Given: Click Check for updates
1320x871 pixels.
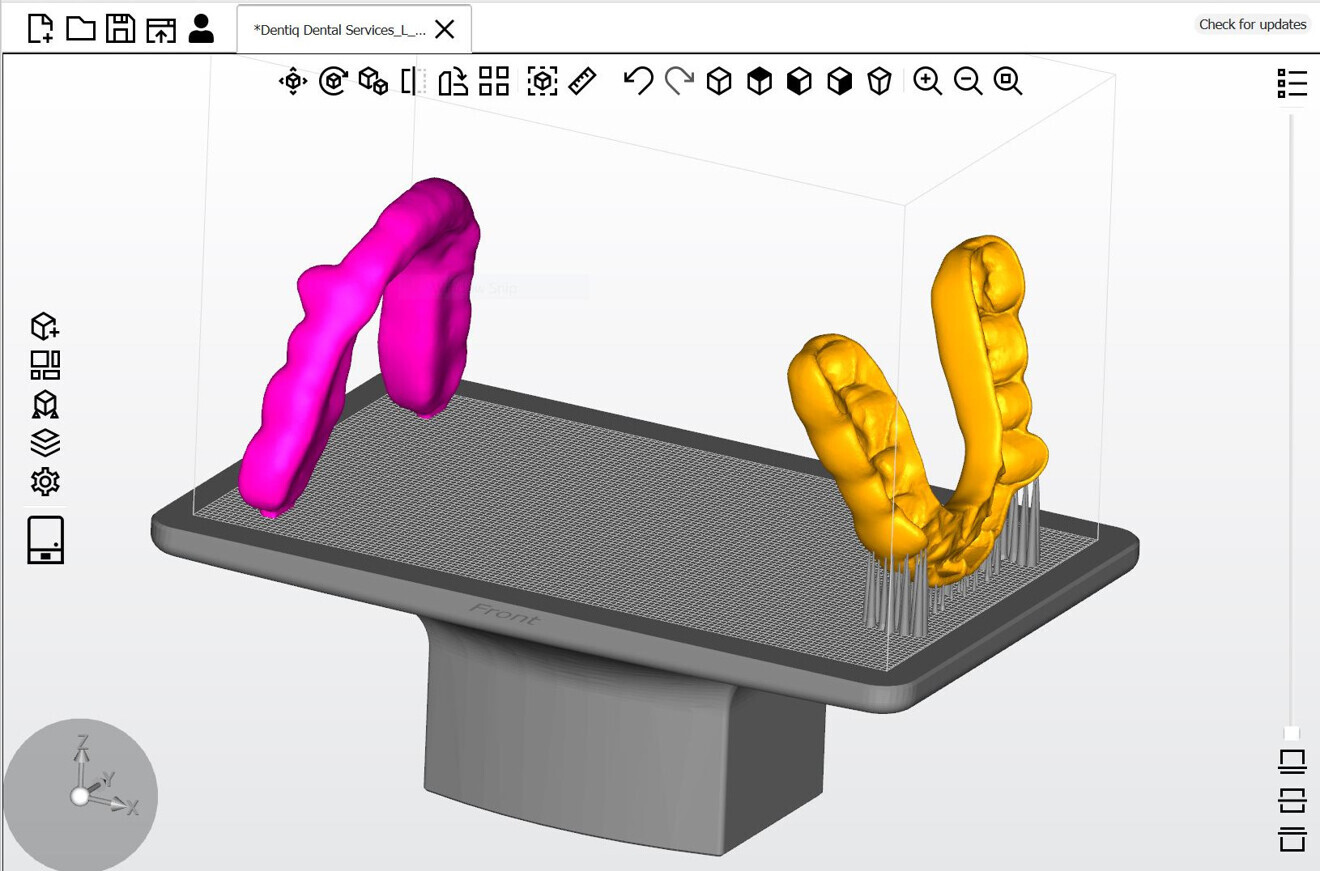Looking at the screenshot, I should coord(1252,24).
